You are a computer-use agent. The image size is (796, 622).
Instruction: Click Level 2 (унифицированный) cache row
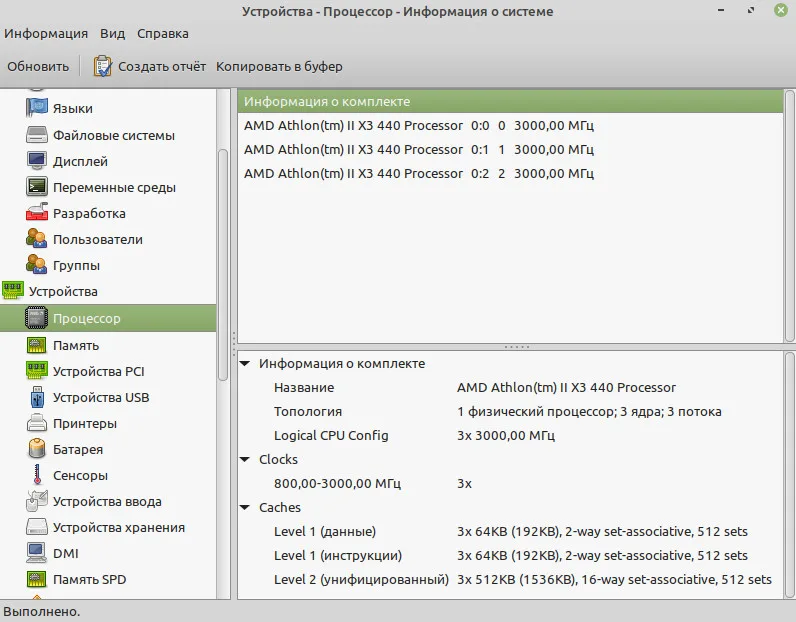click(x=510, y=579)
